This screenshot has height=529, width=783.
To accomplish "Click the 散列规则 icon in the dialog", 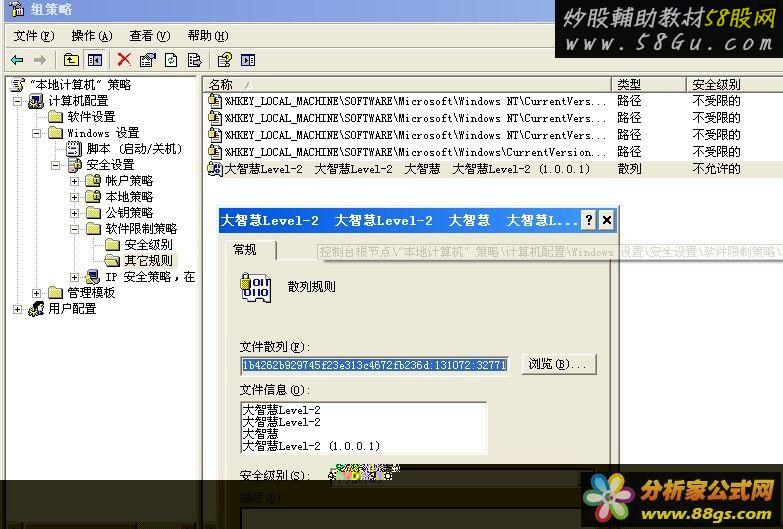I will [256, 287].
